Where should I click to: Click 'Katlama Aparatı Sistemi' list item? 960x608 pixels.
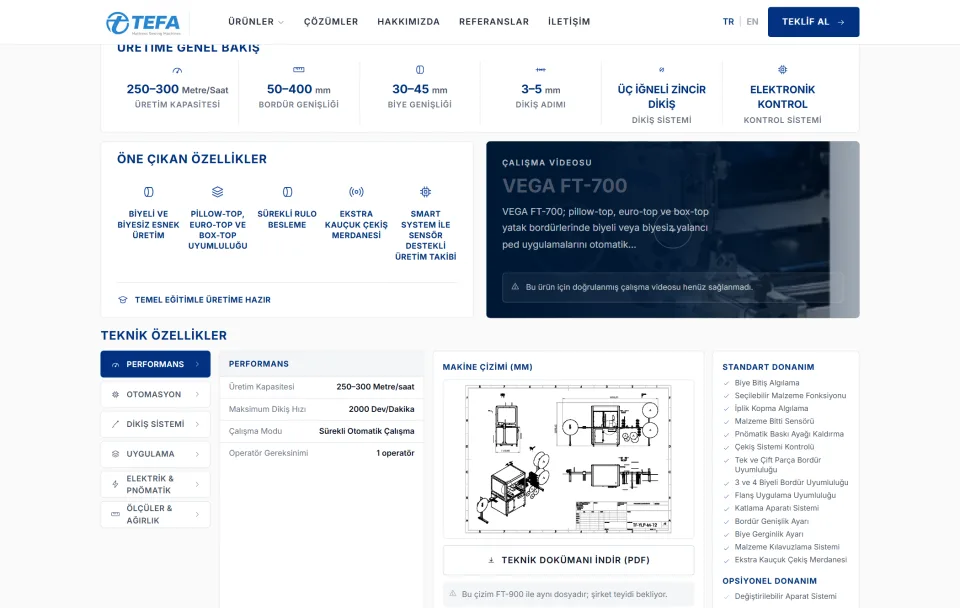point(776,508)
